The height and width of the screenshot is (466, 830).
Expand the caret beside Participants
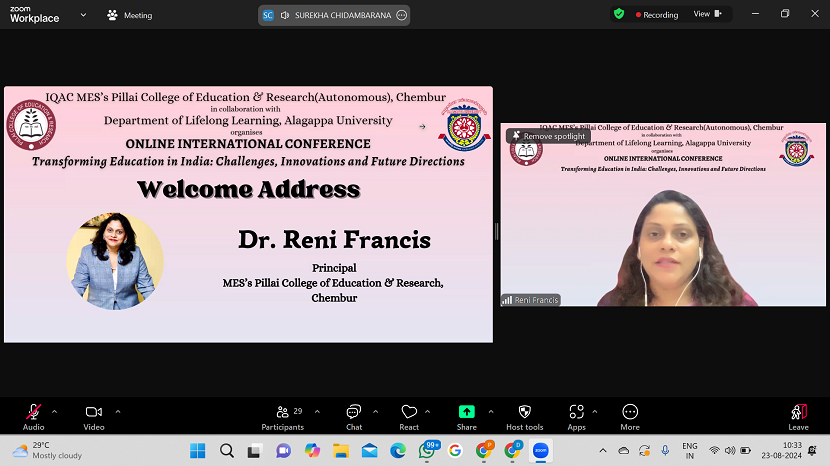pyautogui.click(x=317, y=411)
